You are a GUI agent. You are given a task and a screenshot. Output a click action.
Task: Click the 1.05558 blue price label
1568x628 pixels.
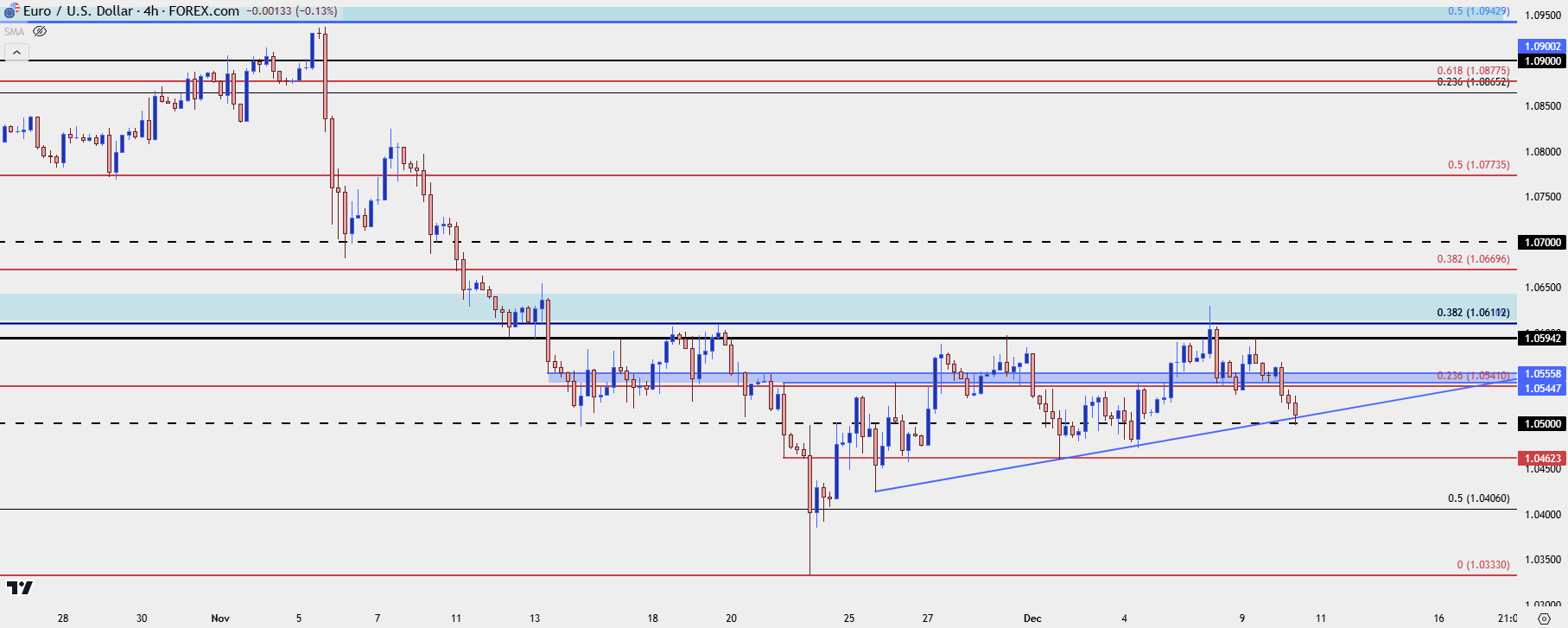pos(1542,374)
